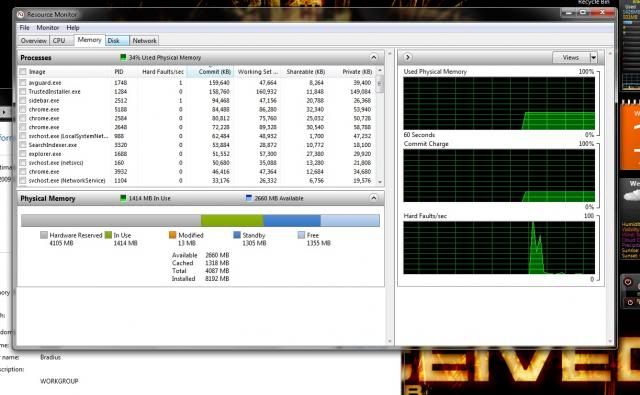Collapse the Processes section
Viewport: 640px width, 395px height.
pyautogui.click(x=373, y=58)
